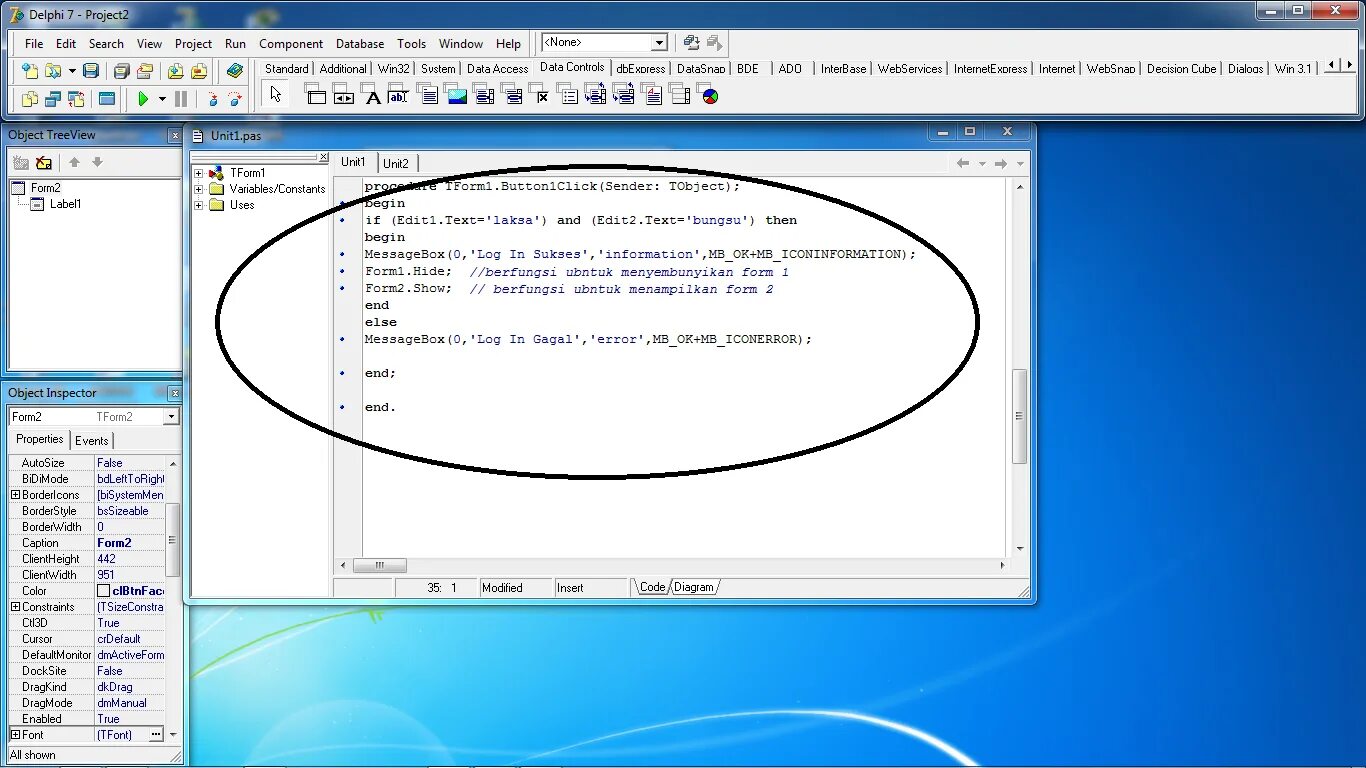
Task: Open the dropdown arrow beside Open icon
Action: (72, 71)
